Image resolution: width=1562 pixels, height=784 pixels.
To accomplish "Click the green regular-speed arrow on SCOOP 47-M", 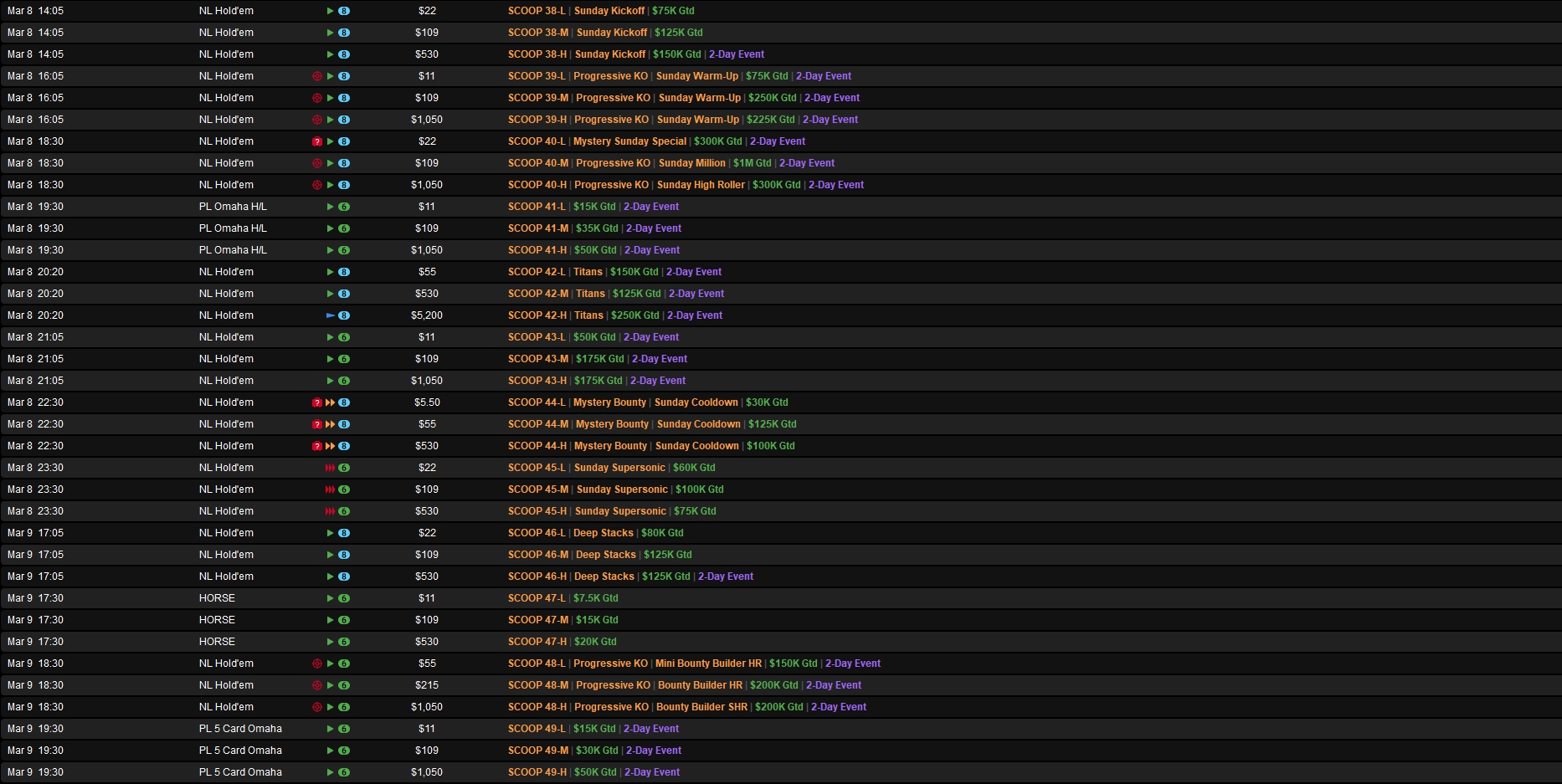I will click(331, 620).
